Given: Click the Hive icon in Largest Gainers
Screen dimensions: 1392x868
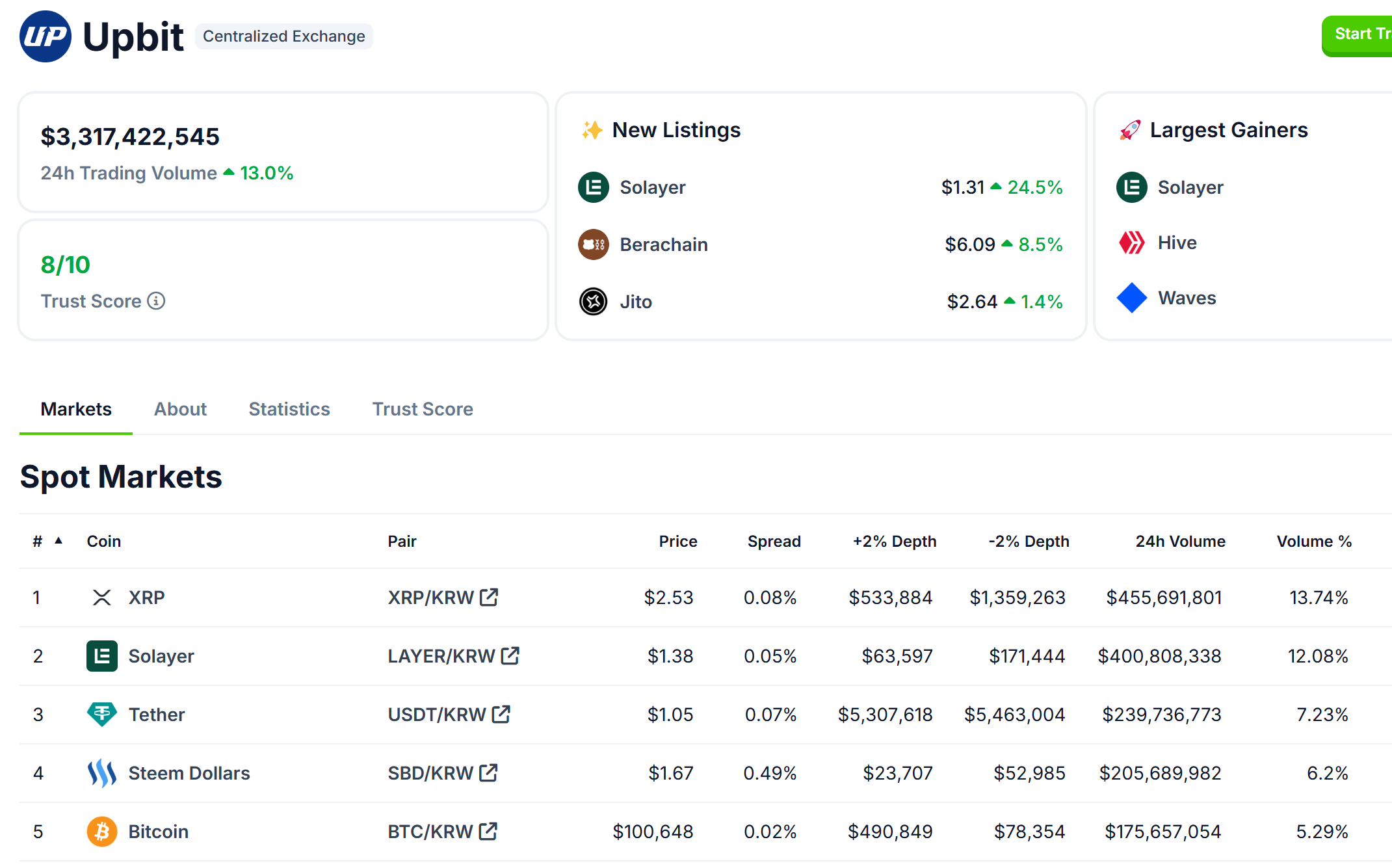Looking at the screenshot, I should tap(1131, 243).
